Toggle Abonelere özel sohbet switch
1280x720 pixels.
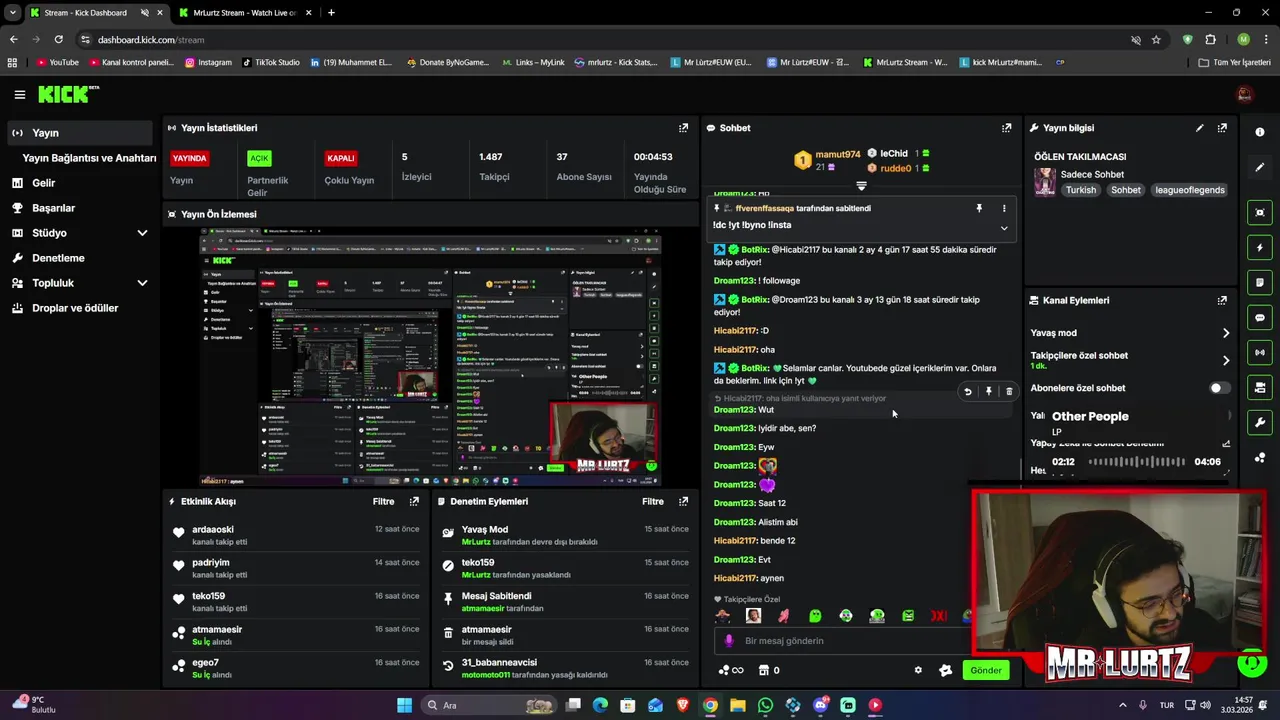click(x=1219, y=388)
